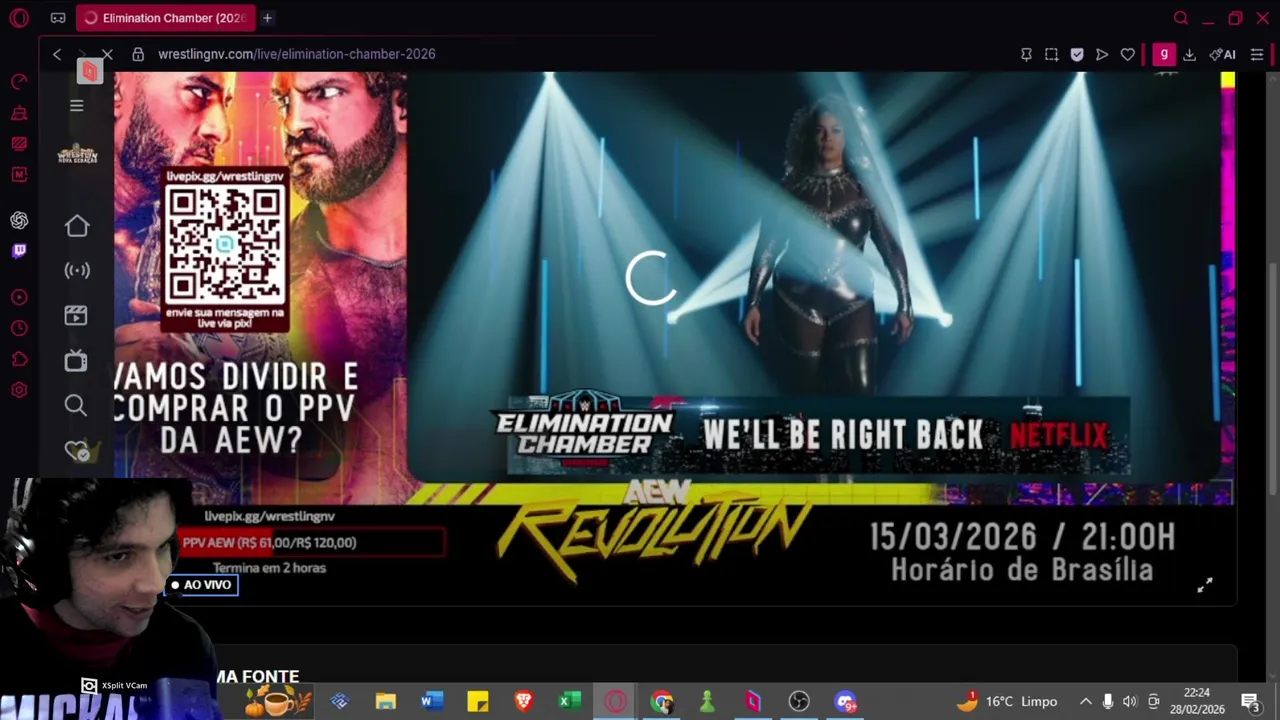Viewport: 1280px width, 720px height.
Task: Open GX Control speedometer in sidebar
Action: pyautogui.click(x=19, y=82)
